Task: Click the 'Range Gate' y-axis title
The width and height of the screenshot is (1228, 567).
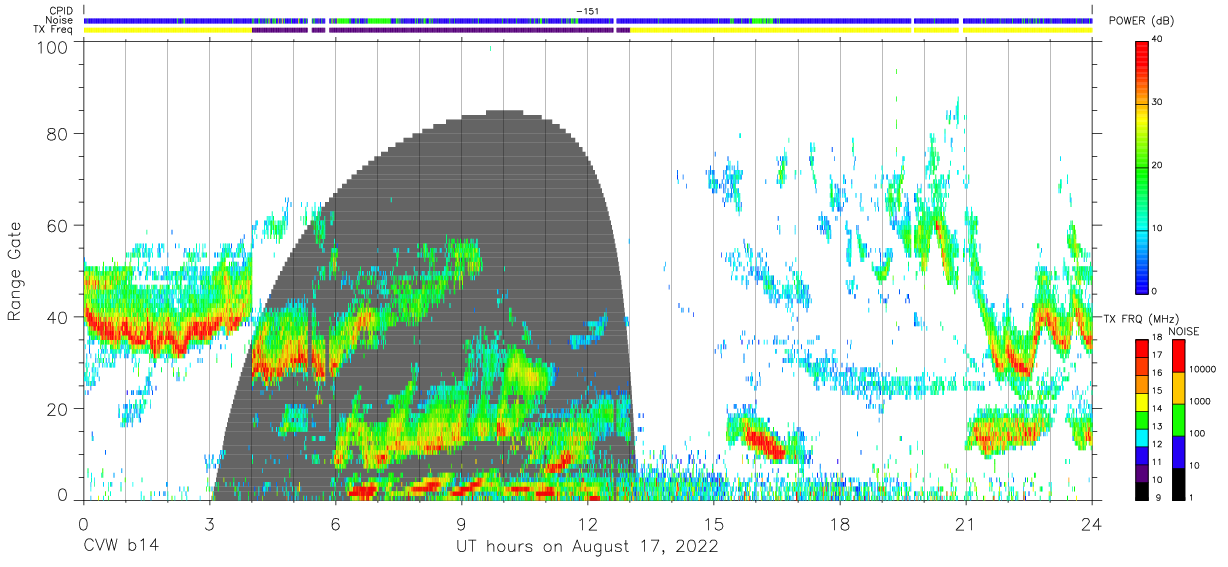Action: pyautogui.click(x=15, y=272)
